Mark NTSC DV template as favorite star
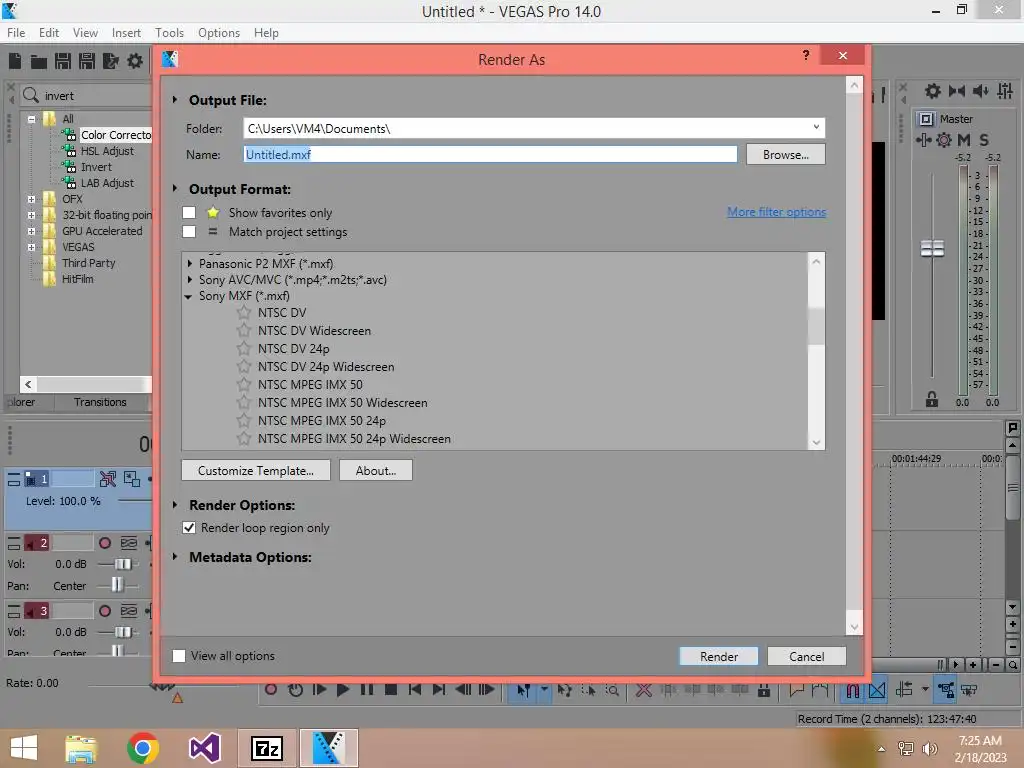 [x=244, y=312]
